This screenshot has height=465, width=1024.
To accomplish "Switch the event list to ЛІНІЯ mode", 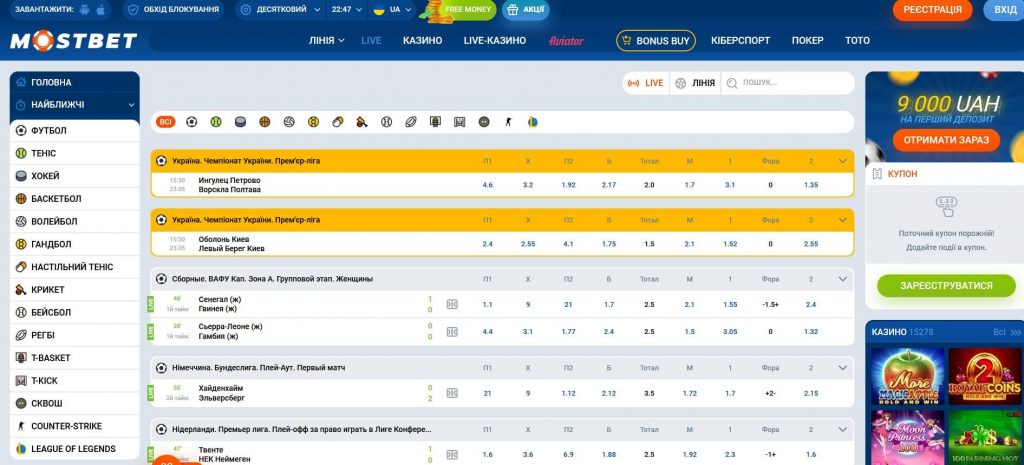I will point(695,83).
